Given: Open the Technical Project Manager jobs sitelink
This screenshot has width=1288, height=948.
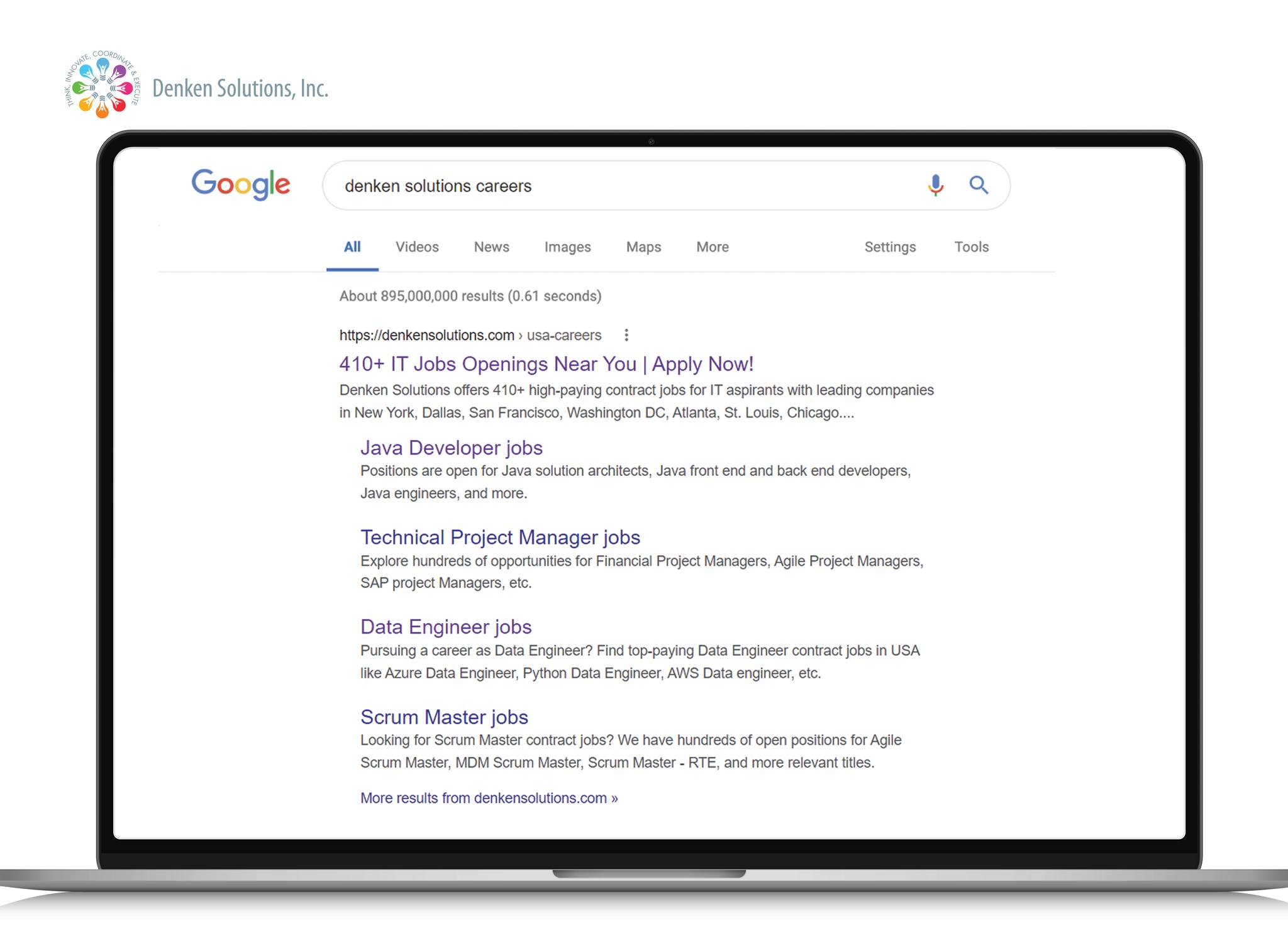Looking at the screenshot, I should click(x=500, y=537).
